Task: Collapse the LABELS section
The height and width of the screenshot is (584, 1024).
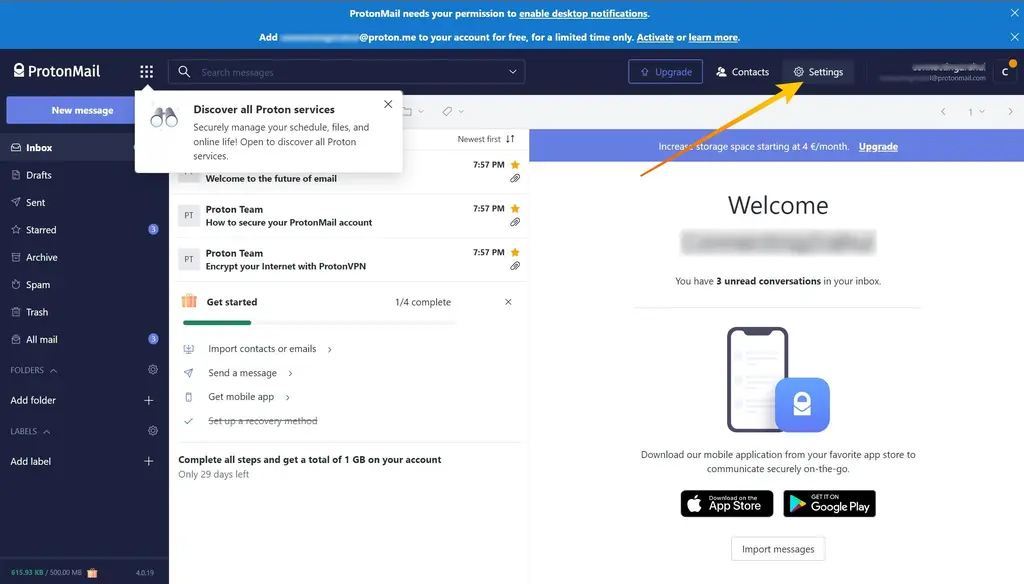Action: point(31,432)
